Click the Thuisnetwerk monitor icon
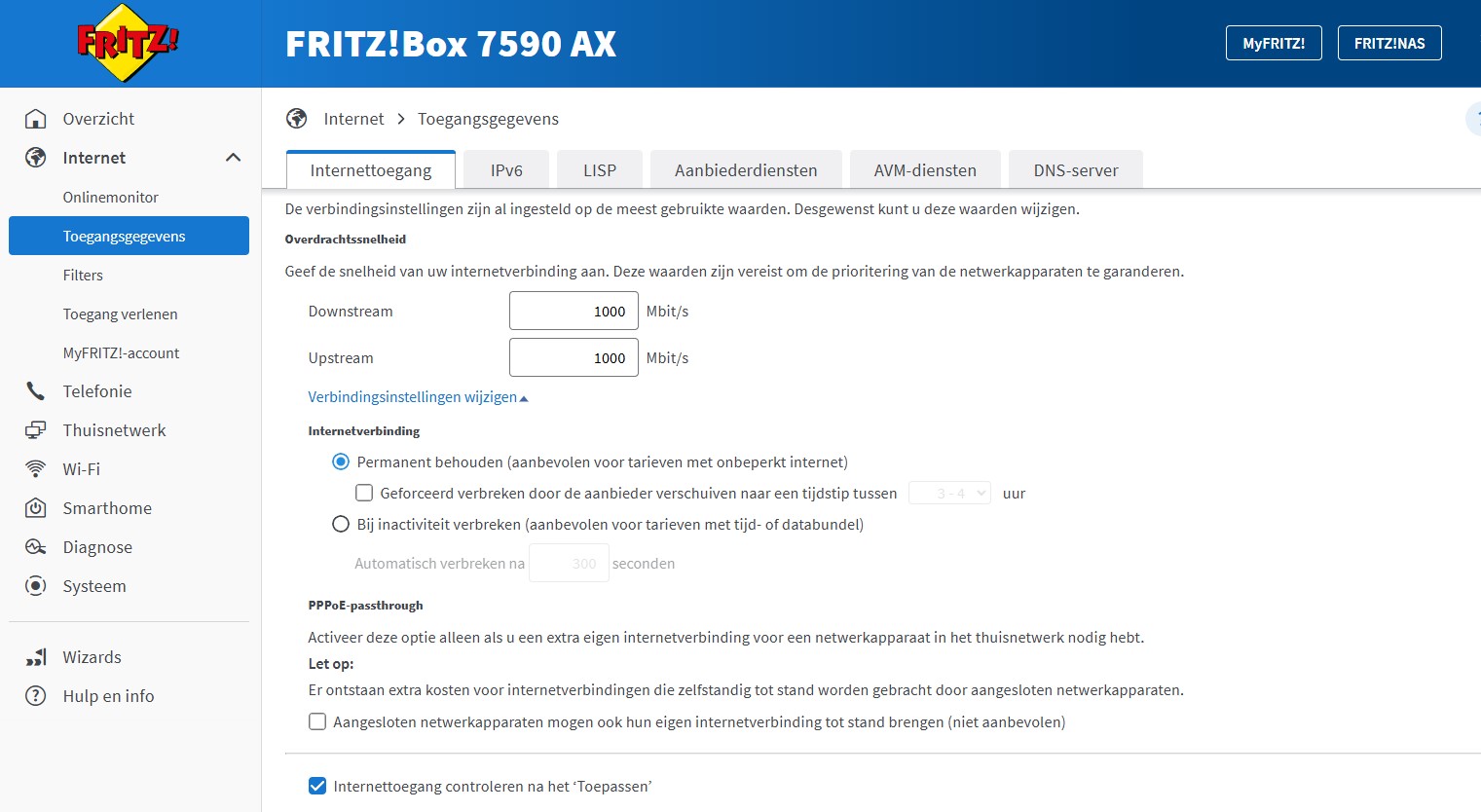Screen dimensions: 1481x812 [x=36, y=430]
